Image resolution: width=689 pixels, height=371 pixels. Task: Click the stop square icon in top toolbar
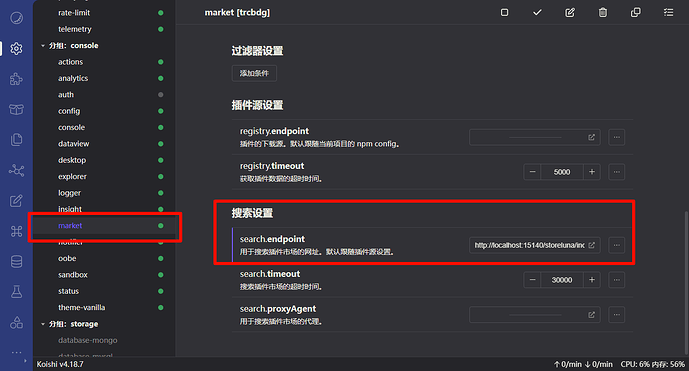[x=504, y=12]
